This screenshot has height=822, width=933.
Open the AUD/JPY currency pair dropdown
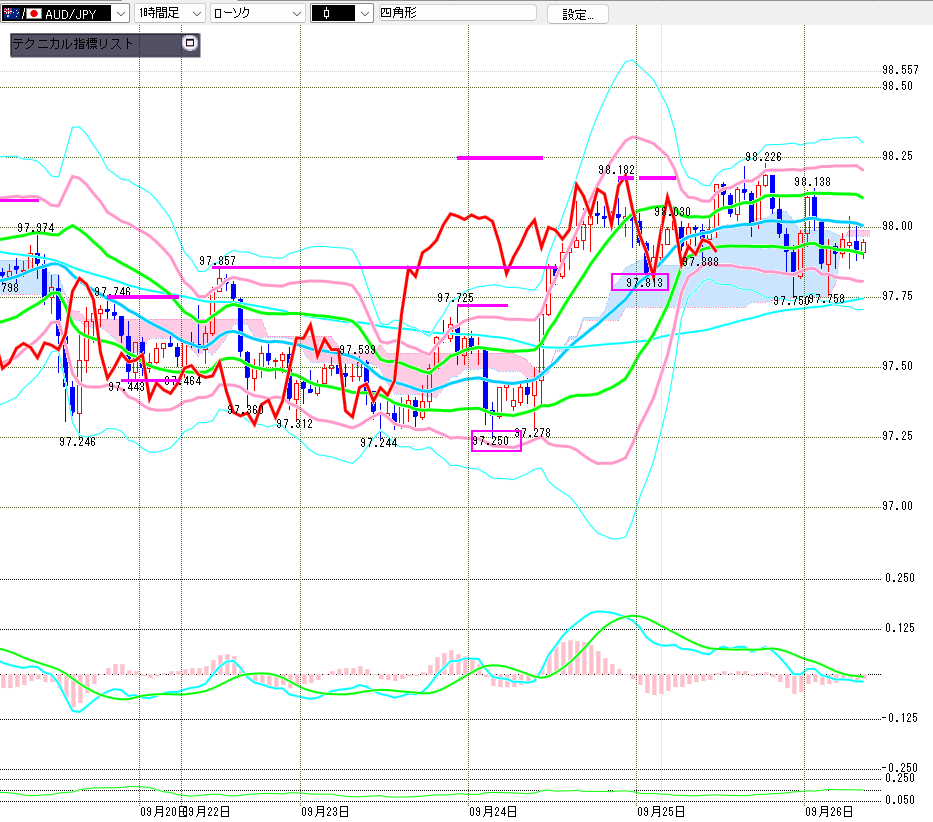click(x=120, y=14)
